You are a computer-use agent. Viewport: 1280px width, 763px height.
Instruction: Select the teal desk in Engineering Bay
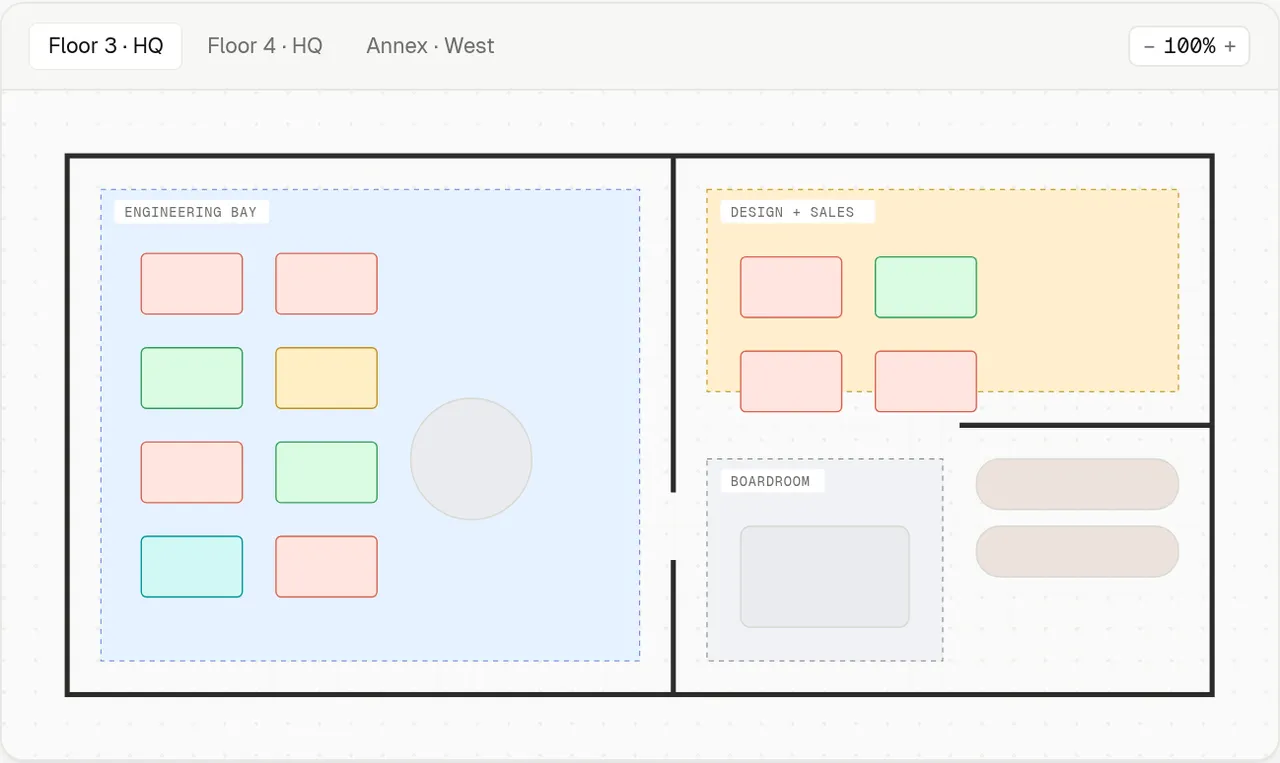[191, 567]
